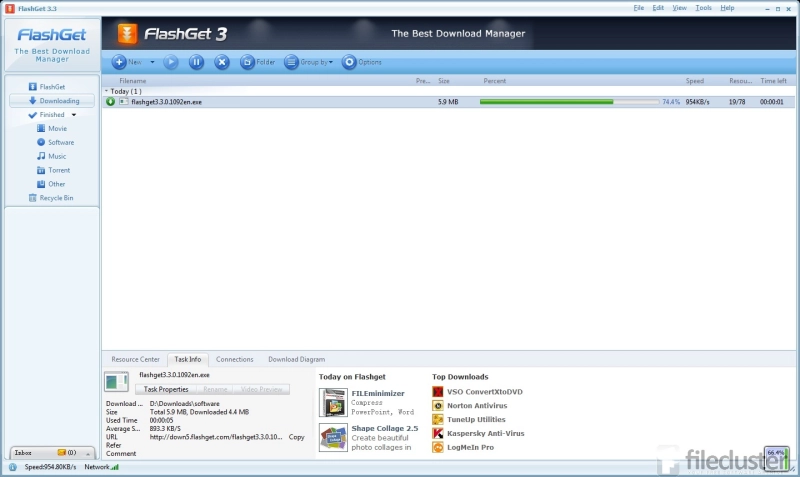Open the Movie category
This screenshot has width=800, height=477.
pyautogui.click(x=52, y=129)
